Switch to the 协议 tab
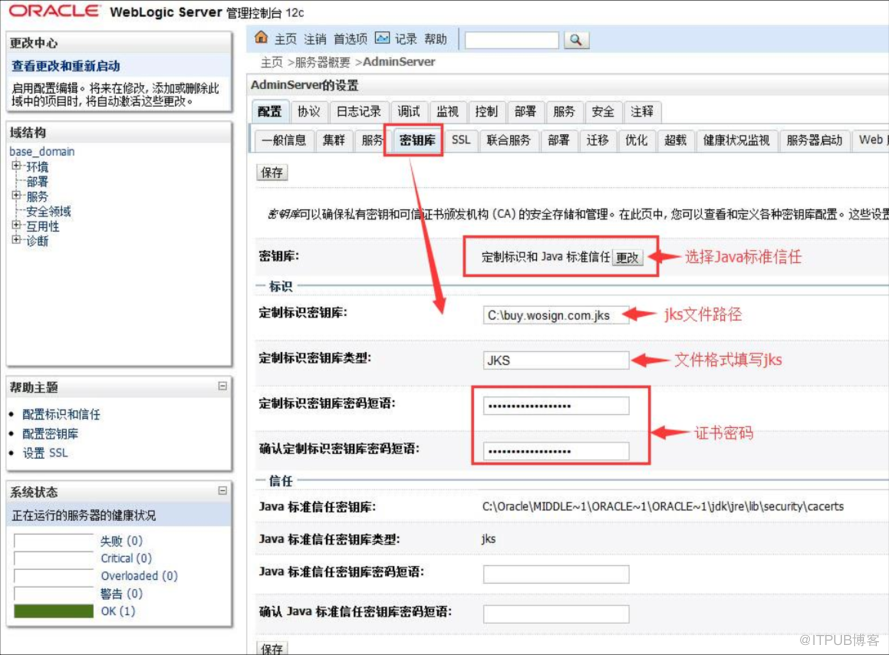 (309, 111)
